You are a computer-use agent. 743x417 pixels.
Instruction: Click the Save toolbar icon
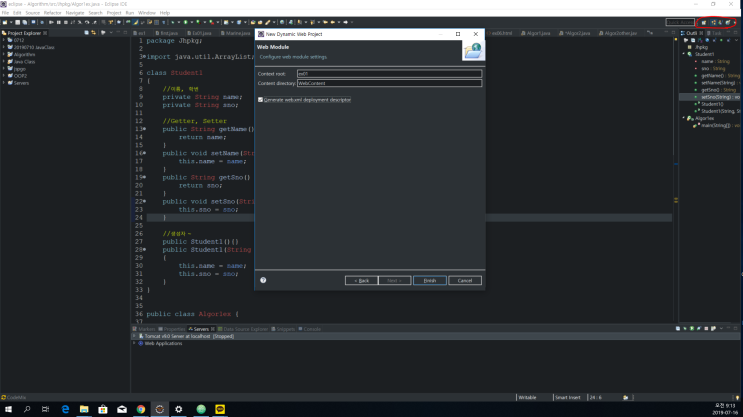pyautogui.click(x=18, y=22)
